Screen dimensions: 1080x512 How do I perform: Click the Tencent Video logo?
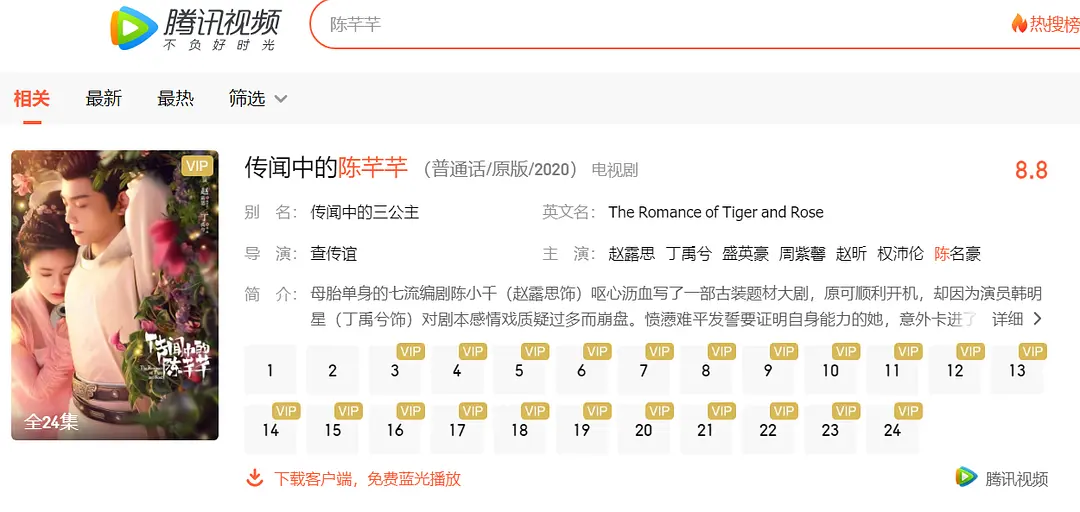click(x=195, y=27)
